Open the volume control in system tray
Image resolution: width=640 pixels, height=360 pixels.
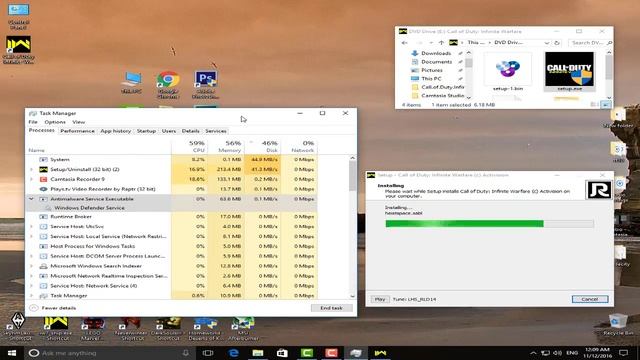point(557,353)
